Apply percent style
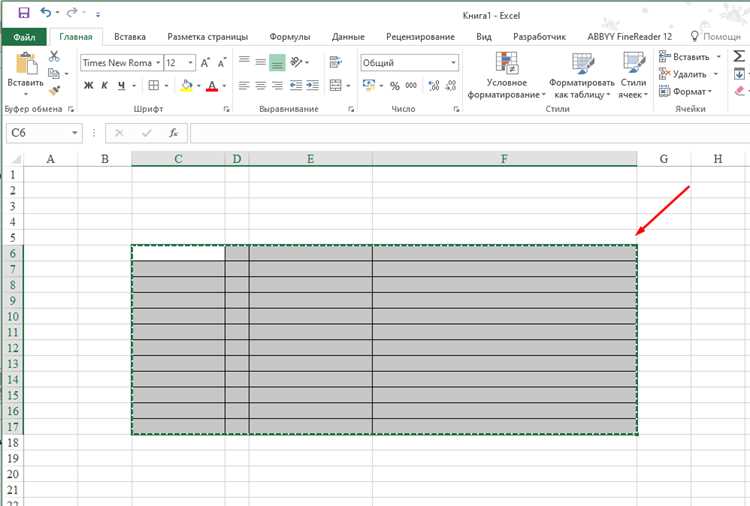The image size is (750, 506). (x=395, y=86)
